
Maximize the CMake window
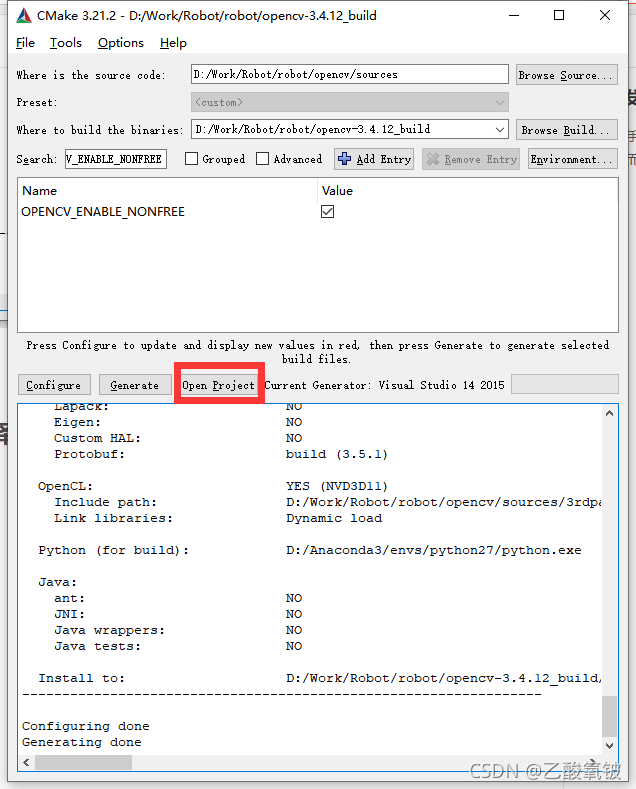tap(559, 16)
